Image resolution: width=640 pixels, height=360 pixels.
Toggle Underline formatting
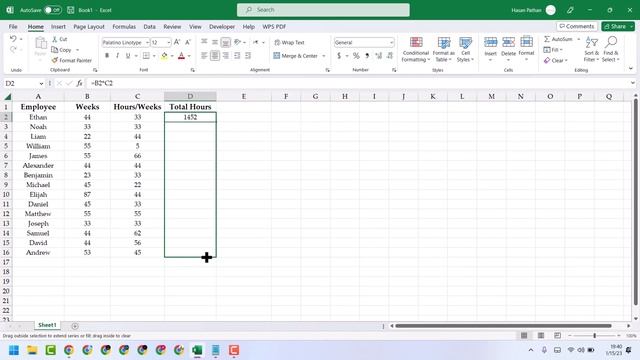click(x=128, y=56)
